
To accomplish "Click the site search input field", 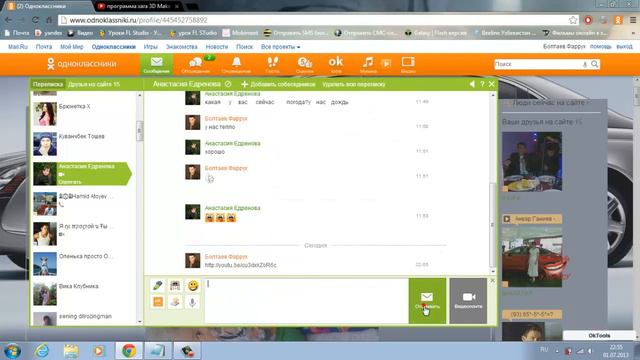I will pyautogui.click(x=538, y=64).
